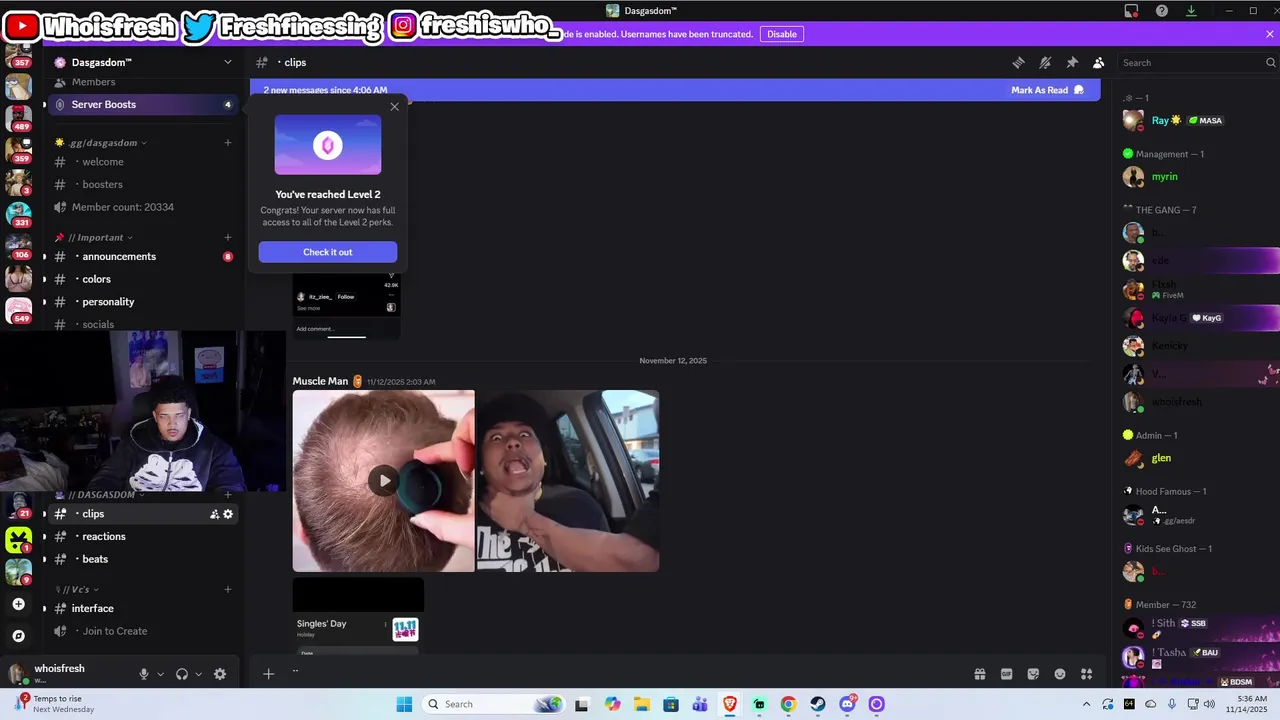
Task: Open Discover servers compass icon
Action: click(x=19, y=636)
